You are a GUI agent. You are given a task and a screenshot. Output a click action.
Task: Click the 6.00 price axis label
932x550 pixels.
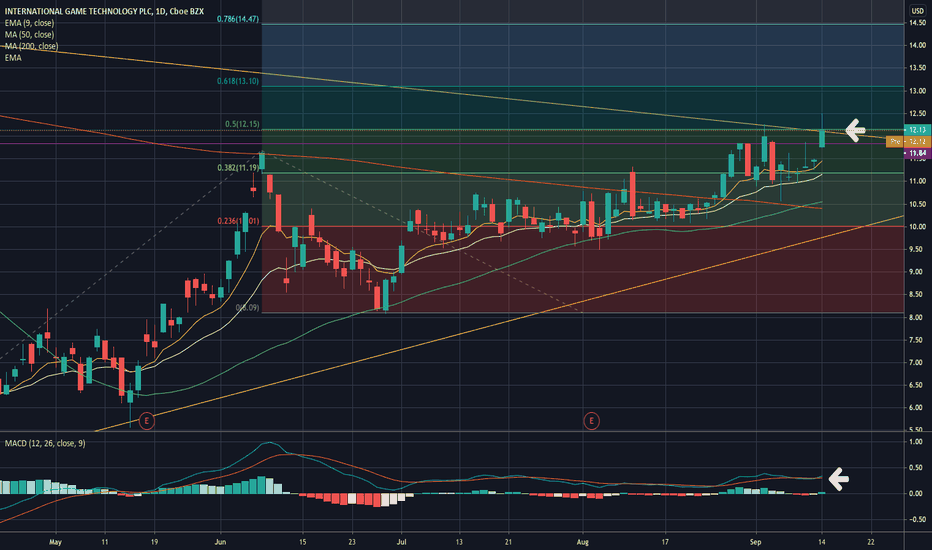coord(917,408)
